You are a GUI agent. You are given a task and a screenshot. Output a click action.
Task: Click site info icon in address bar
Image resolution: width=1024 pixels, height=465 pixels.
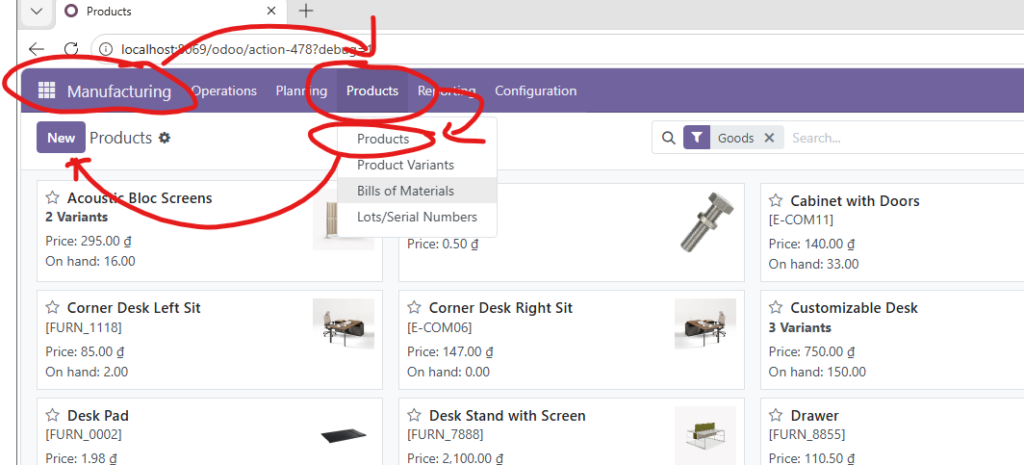point(105,48)
